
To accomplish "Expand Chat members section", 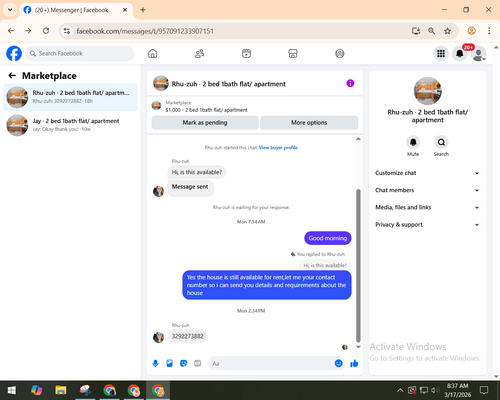I will (x=427, y=190).
